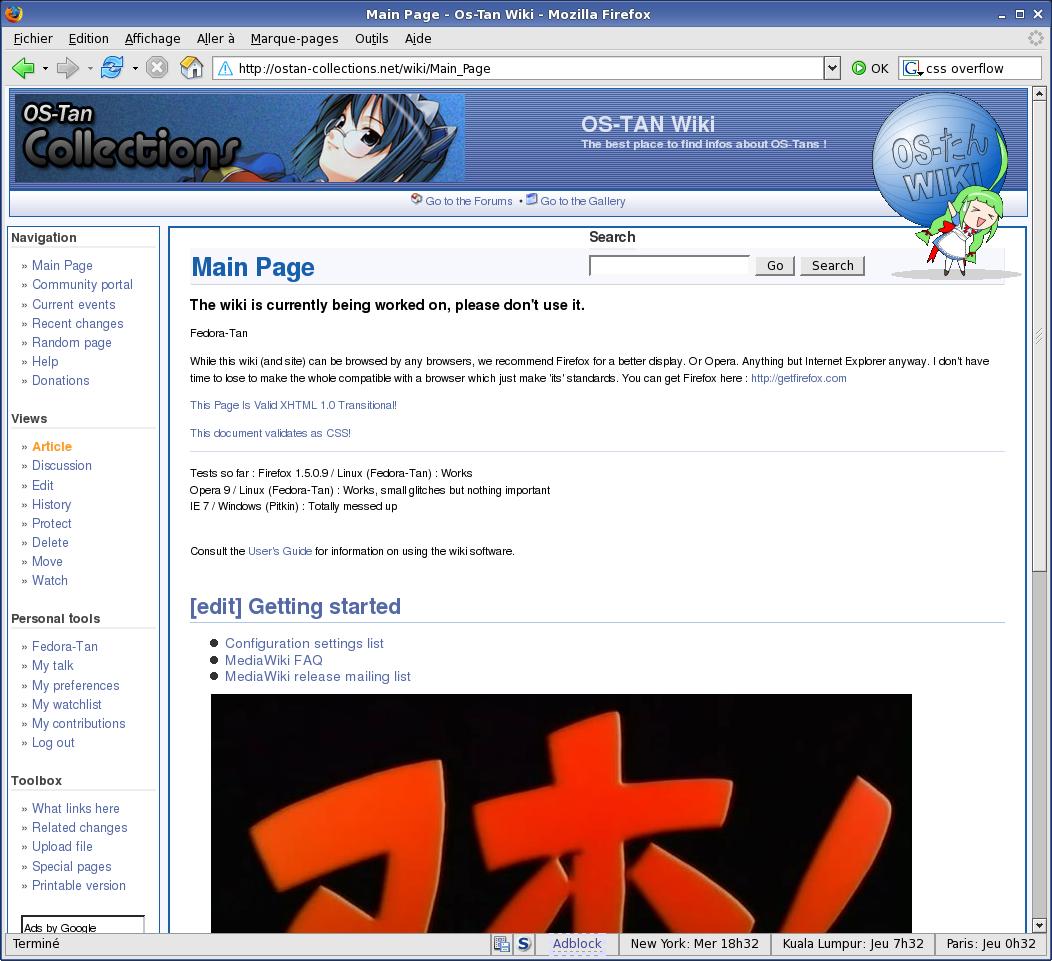Click the Log out link
The height and width of the screenshot is (961, 1052).
pos(53,742)
